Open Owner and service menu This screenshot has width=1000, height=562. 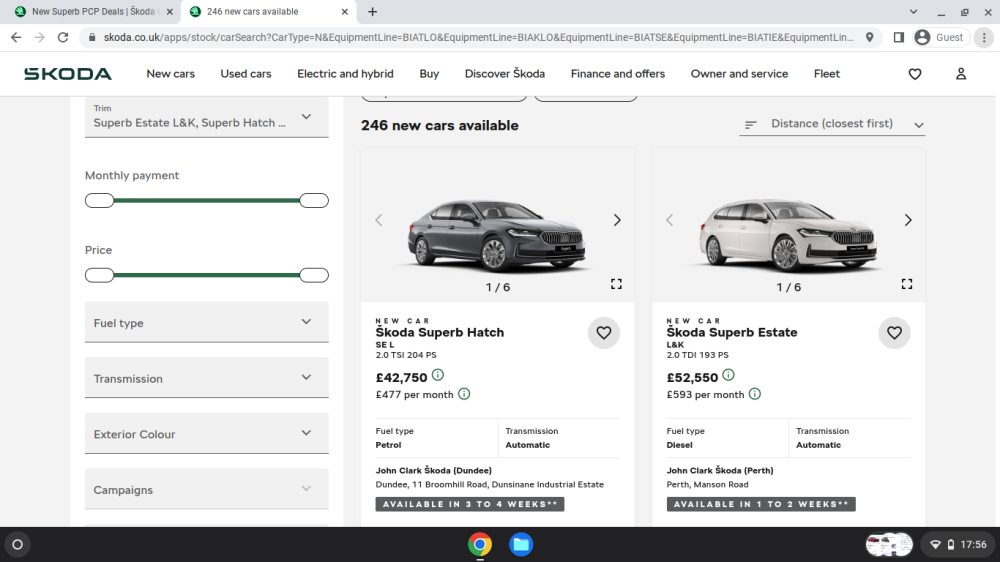tap(739, 74)
